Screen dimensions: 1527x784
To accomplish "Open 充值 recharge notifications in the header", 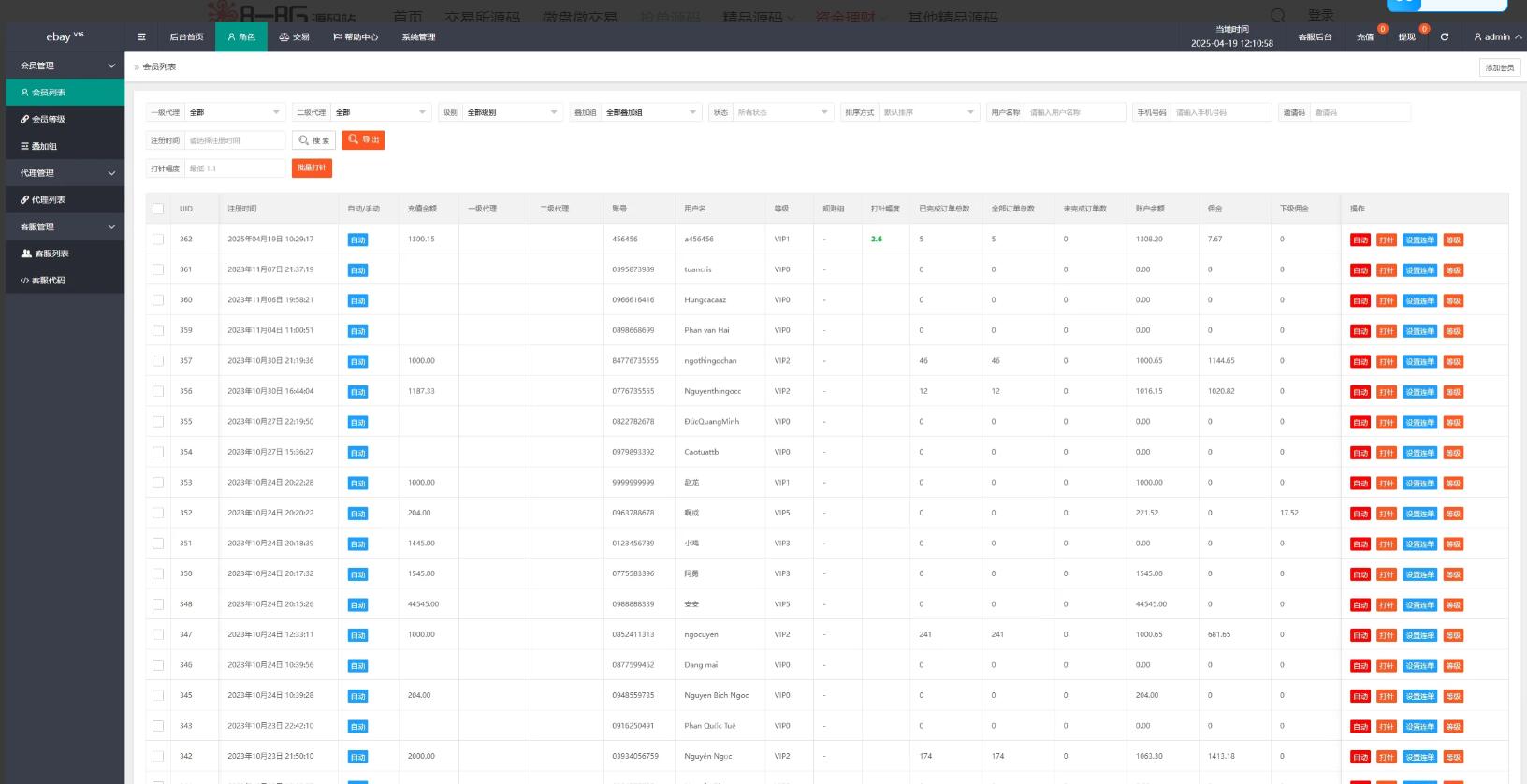I will [x=1365, y=37].
